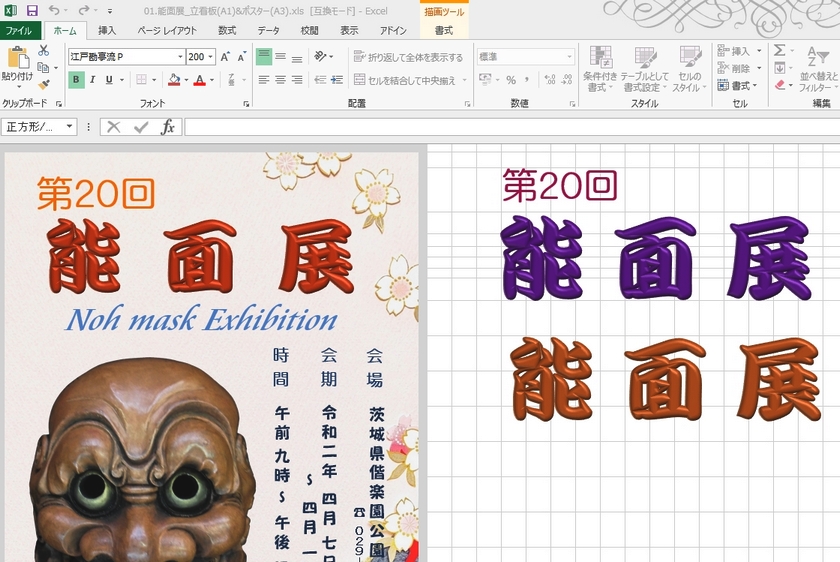Click the Increase Indent icon

coord(337,80)
